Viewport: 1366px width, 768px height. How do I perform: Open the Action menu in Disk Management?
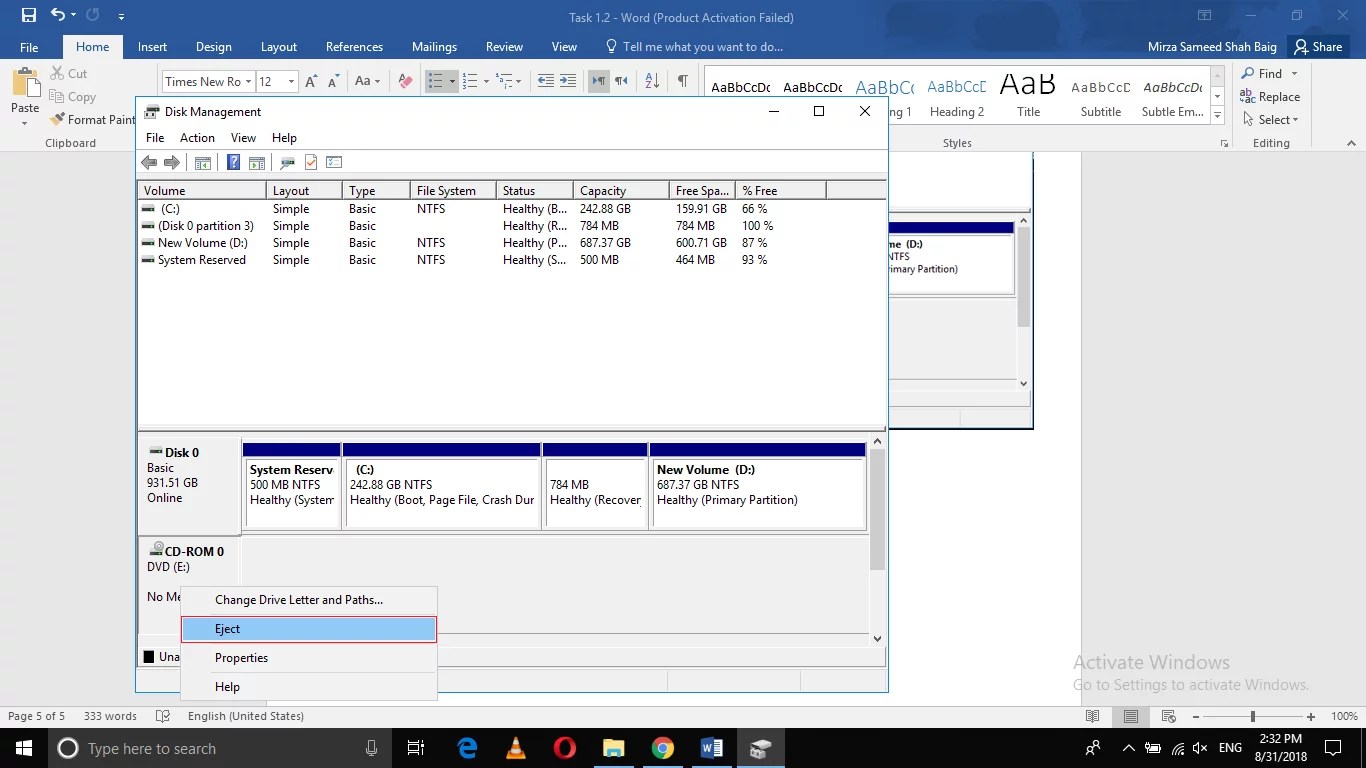pyautogui.click(x=197, y=137)
